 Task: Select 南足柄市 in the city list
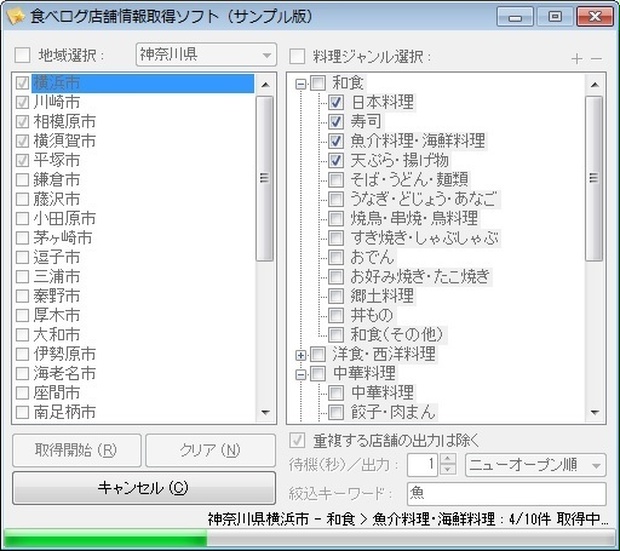(64, 412)
